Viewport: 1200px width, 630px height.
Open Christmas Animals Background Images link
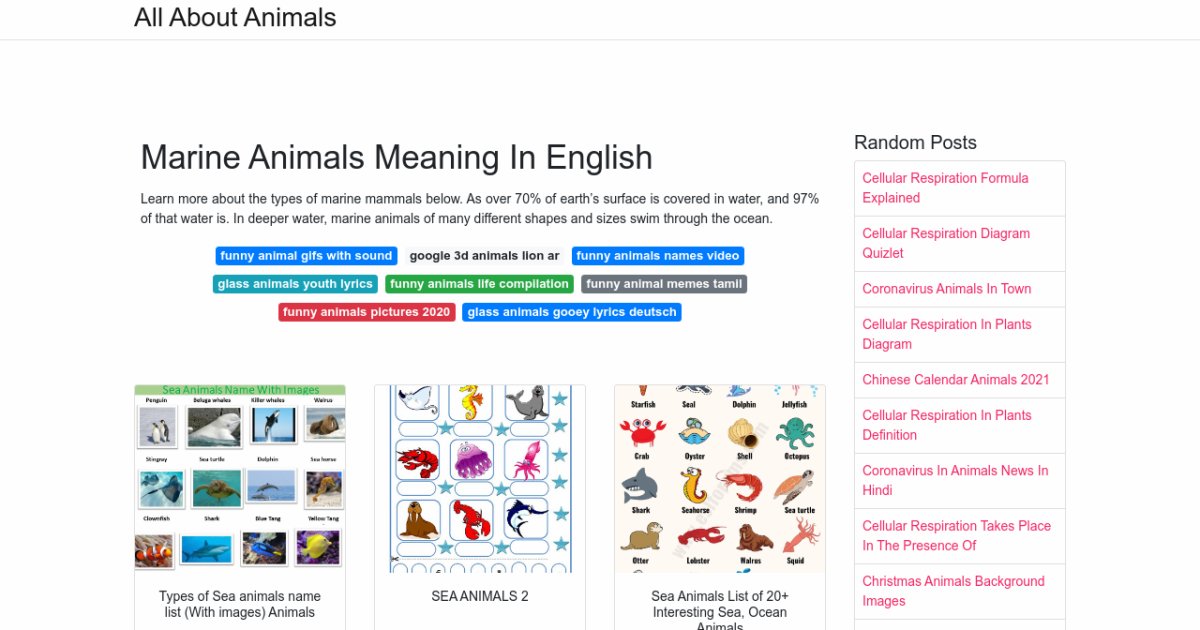pos(953,591)
